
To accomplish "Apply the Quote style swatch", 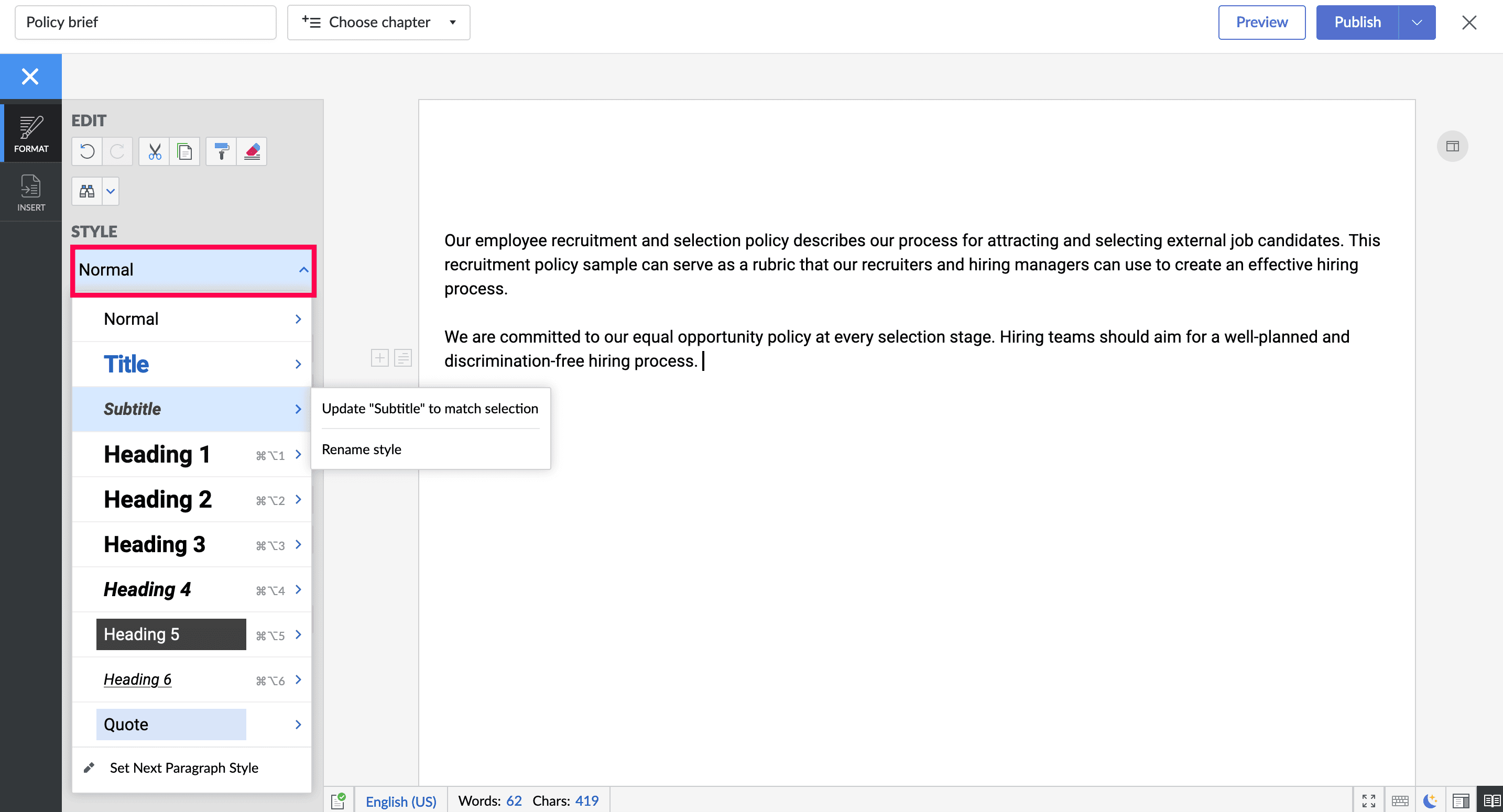I will tap(171, 724).
